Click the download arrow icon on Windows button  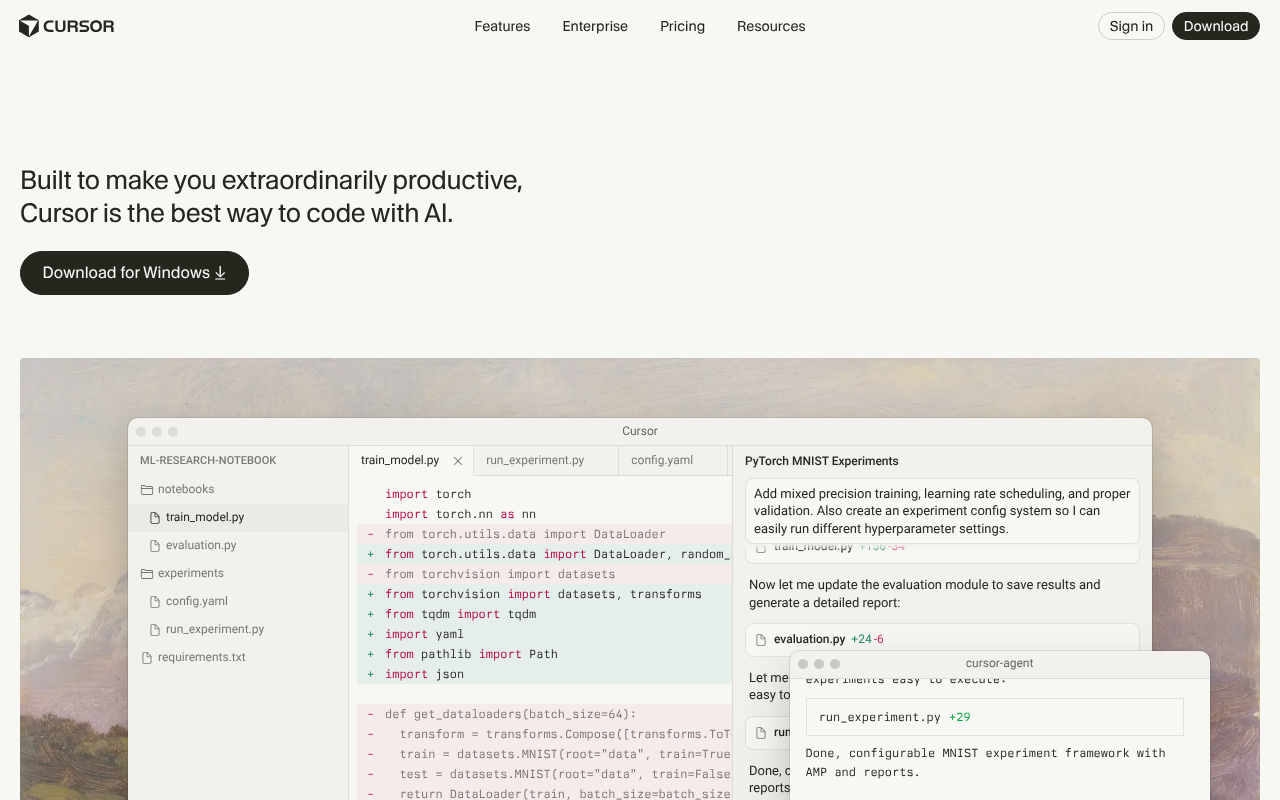click(x=220, y=273)
